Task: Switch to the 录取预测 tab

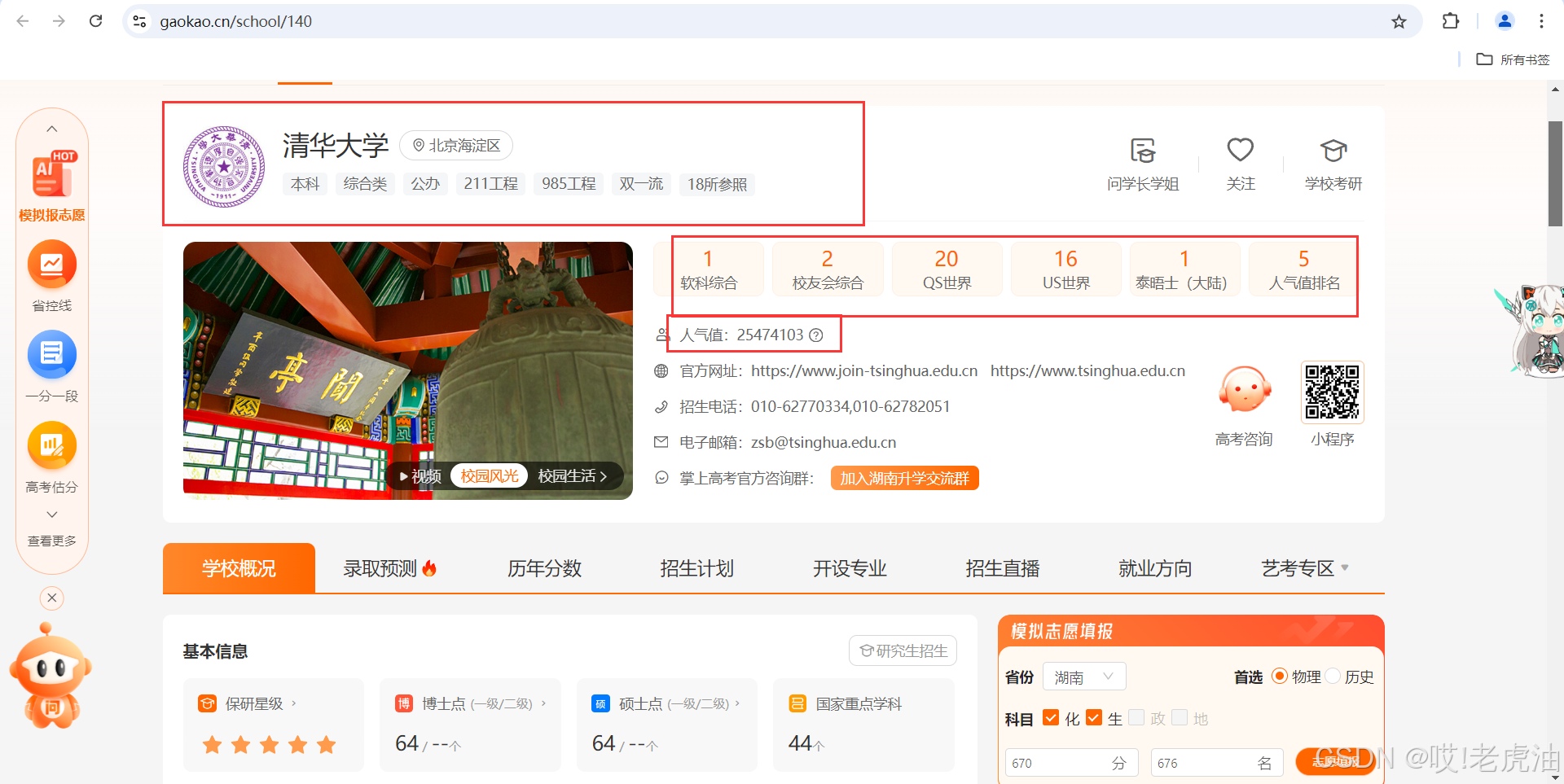Action: tap(390, 568)
